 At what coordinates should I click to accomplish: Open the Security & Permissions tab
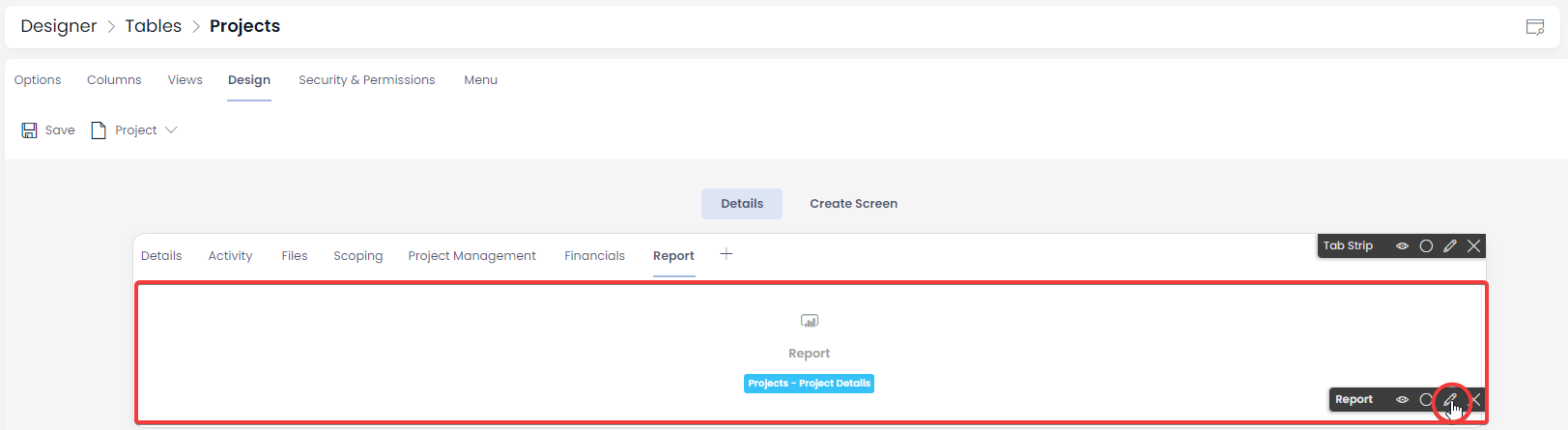[x=367, y=80]
